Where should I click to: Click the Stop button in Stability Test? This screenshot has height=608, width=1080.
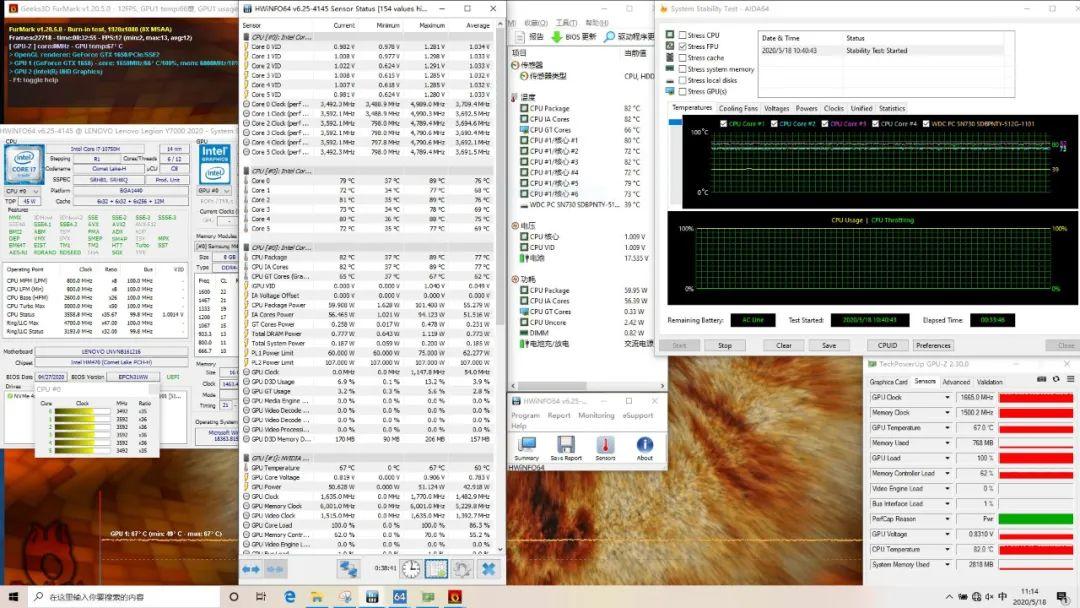(x=725, y=345)
